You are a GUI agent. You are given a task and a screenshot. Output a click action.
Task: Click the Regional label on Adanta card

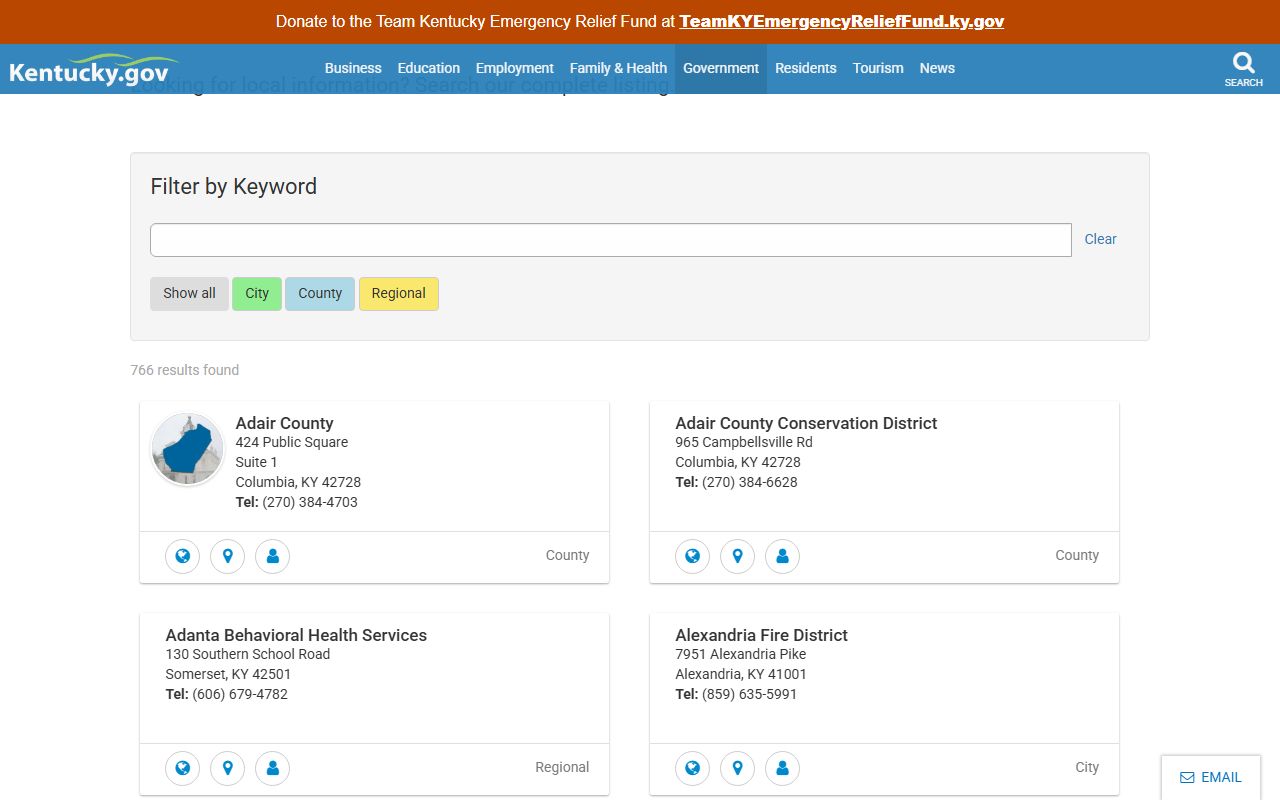[562, 767]
